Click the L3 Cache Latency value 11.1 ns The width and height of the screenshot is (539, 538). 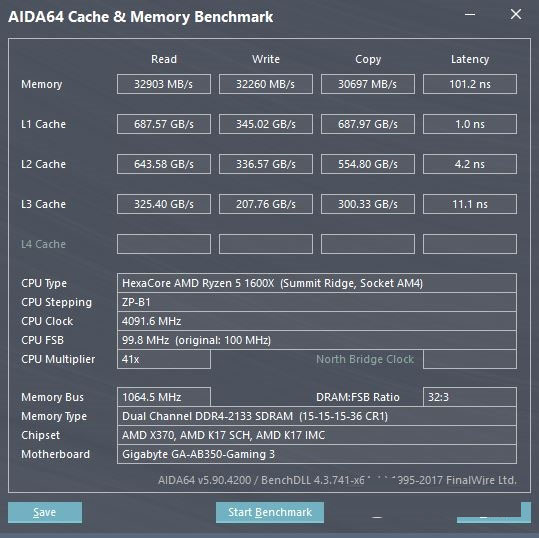coord(470,204)
